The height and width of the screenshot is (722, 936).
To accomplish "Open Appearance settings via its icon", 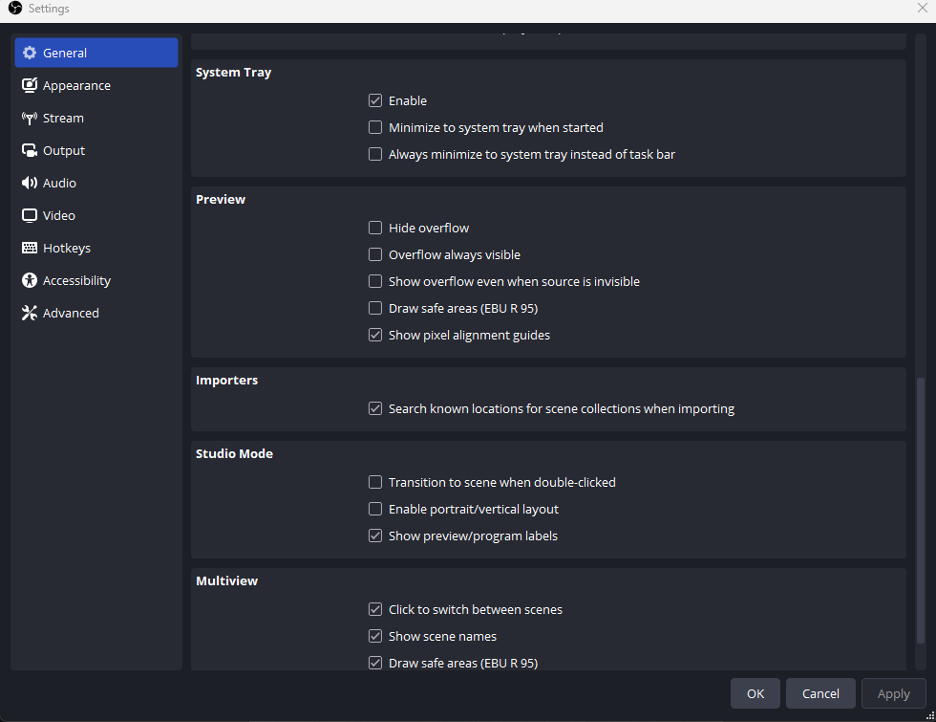I will point(29,86).
